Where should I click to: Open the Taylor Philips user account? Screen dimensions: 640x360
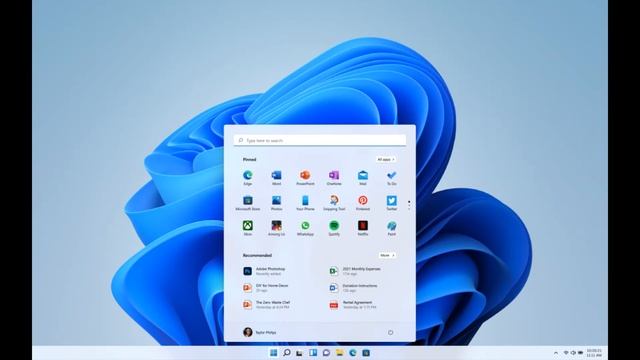click(x=260, y=332)
